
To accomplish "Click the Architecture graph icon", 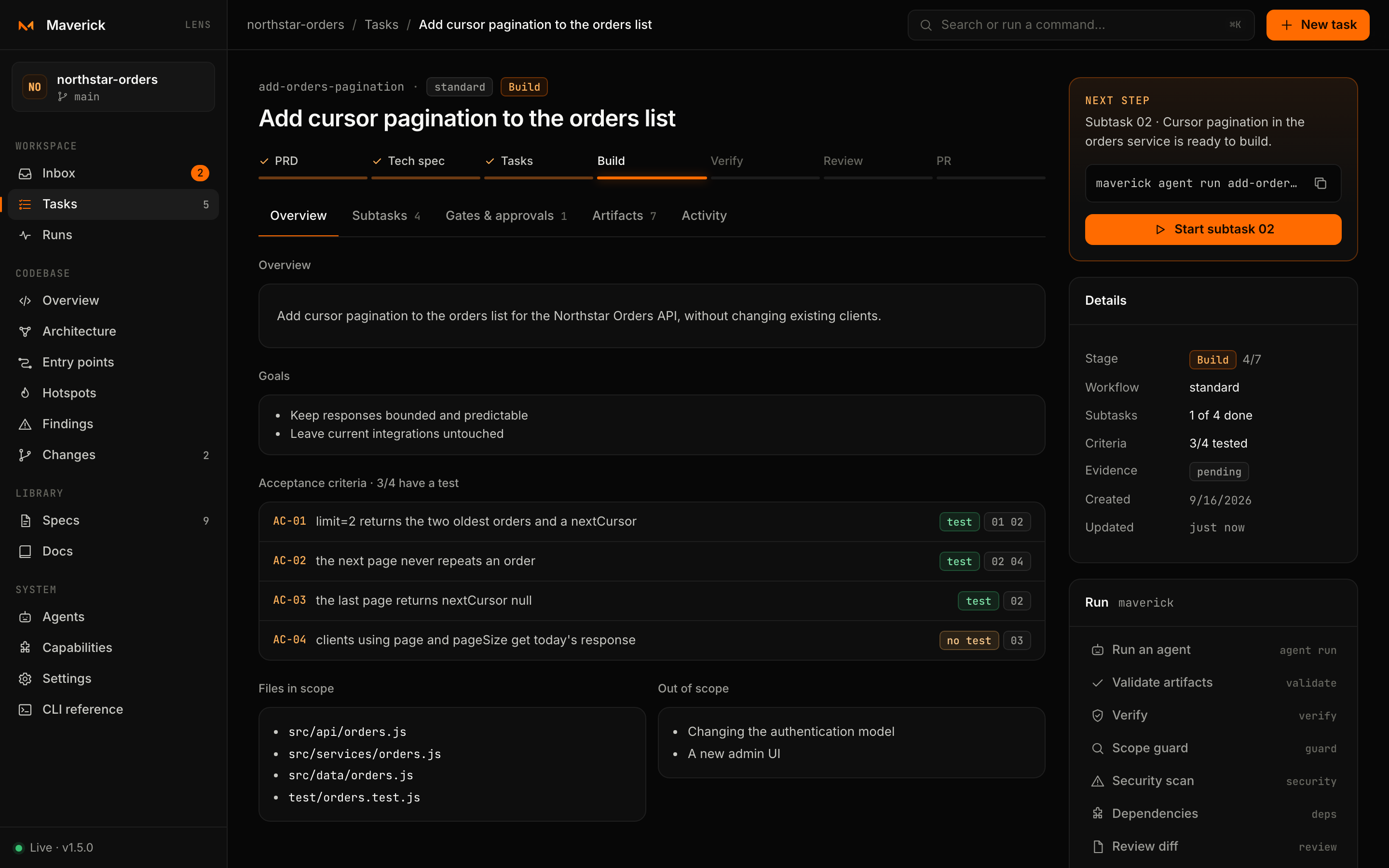I will (x=25, y=332).
